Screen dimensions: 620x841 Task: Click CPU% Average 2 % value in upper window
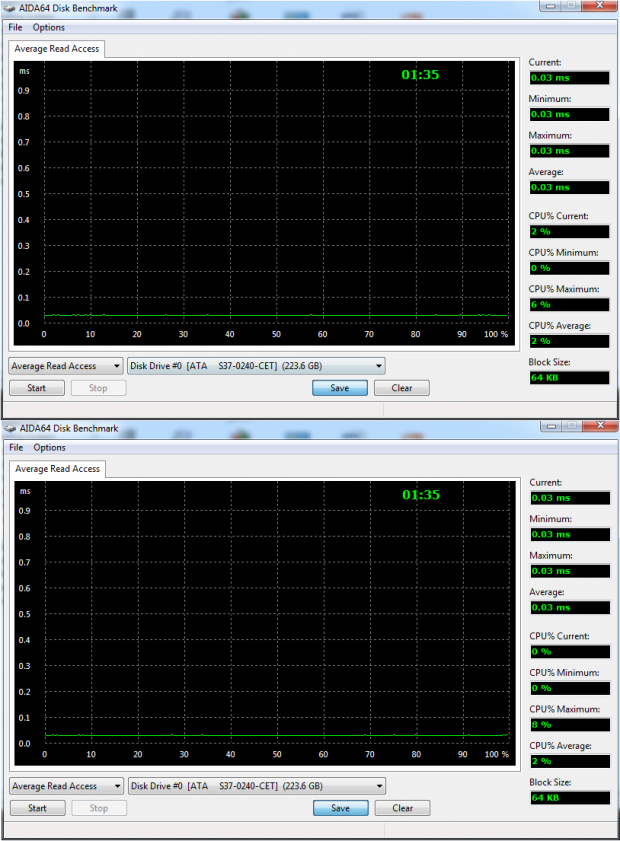[x=570, y=341]
